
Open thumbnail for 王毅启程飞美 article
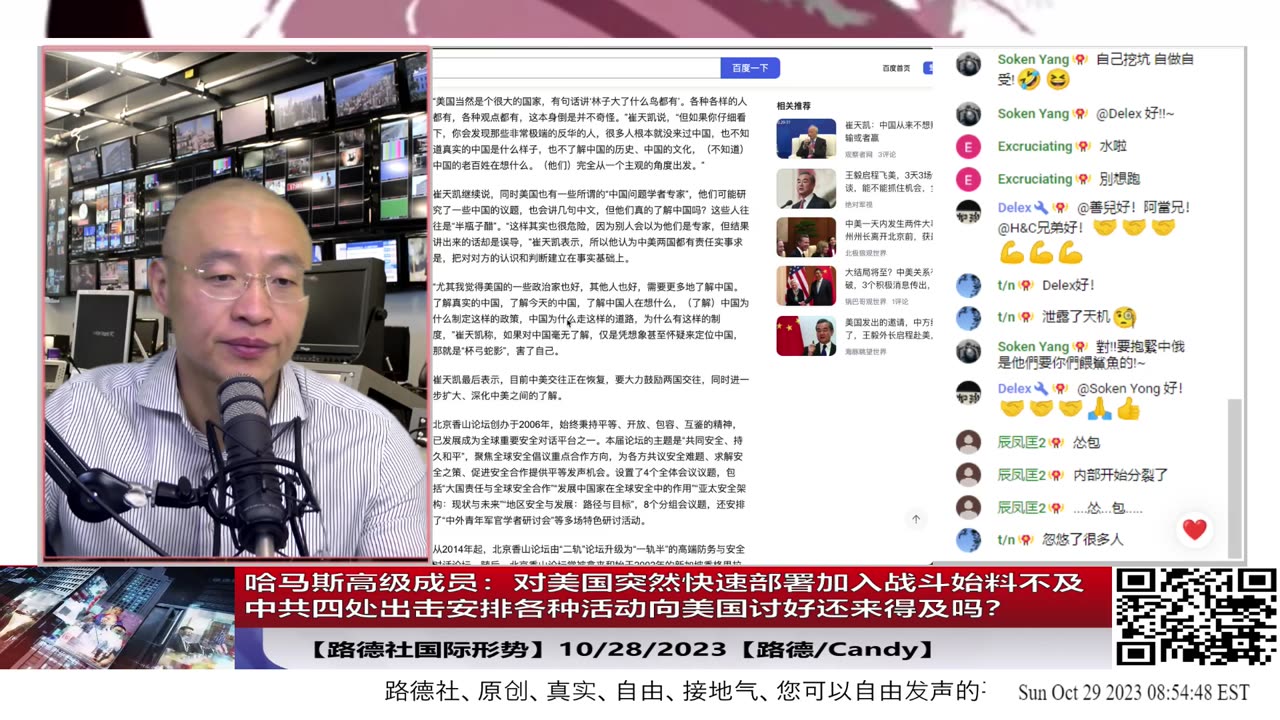point(806,188)
